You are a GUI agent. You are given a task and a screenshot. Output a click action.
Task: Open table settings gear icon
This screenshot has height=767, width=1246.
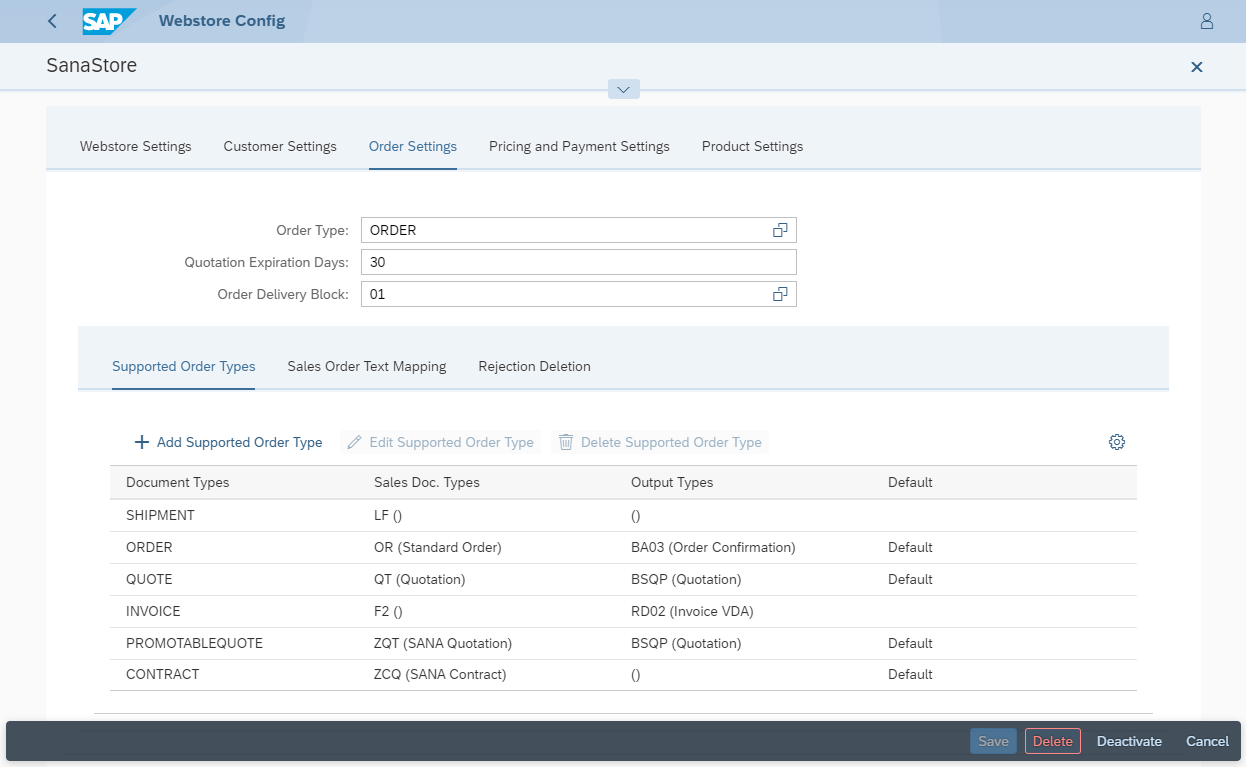point(1117,442)
